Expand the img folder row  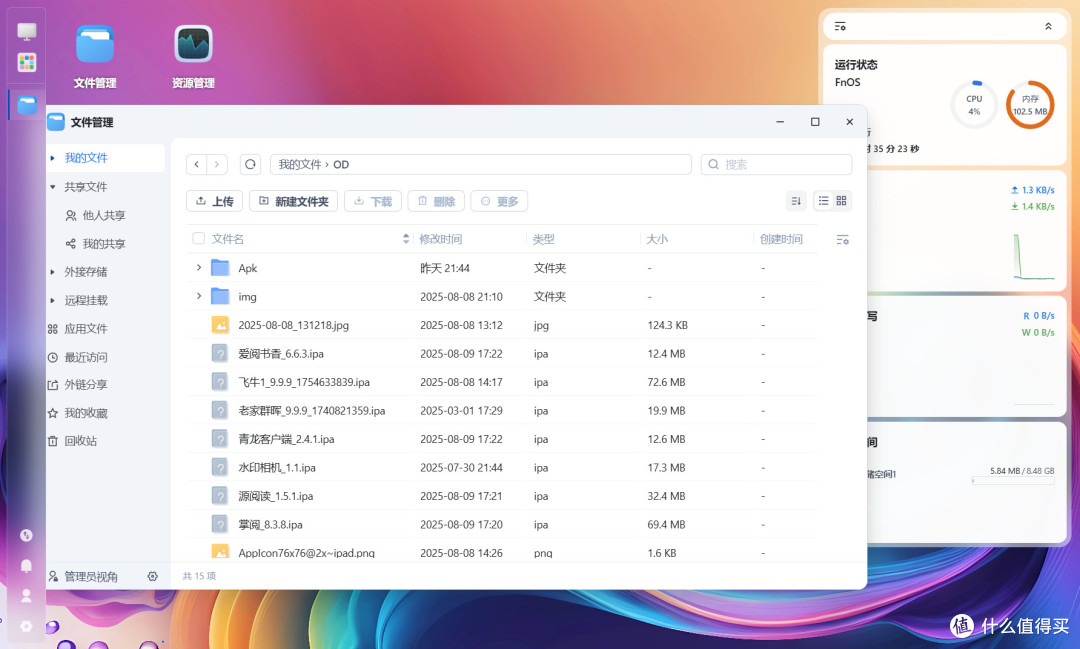pyautogui.click(x=199, y=296)
